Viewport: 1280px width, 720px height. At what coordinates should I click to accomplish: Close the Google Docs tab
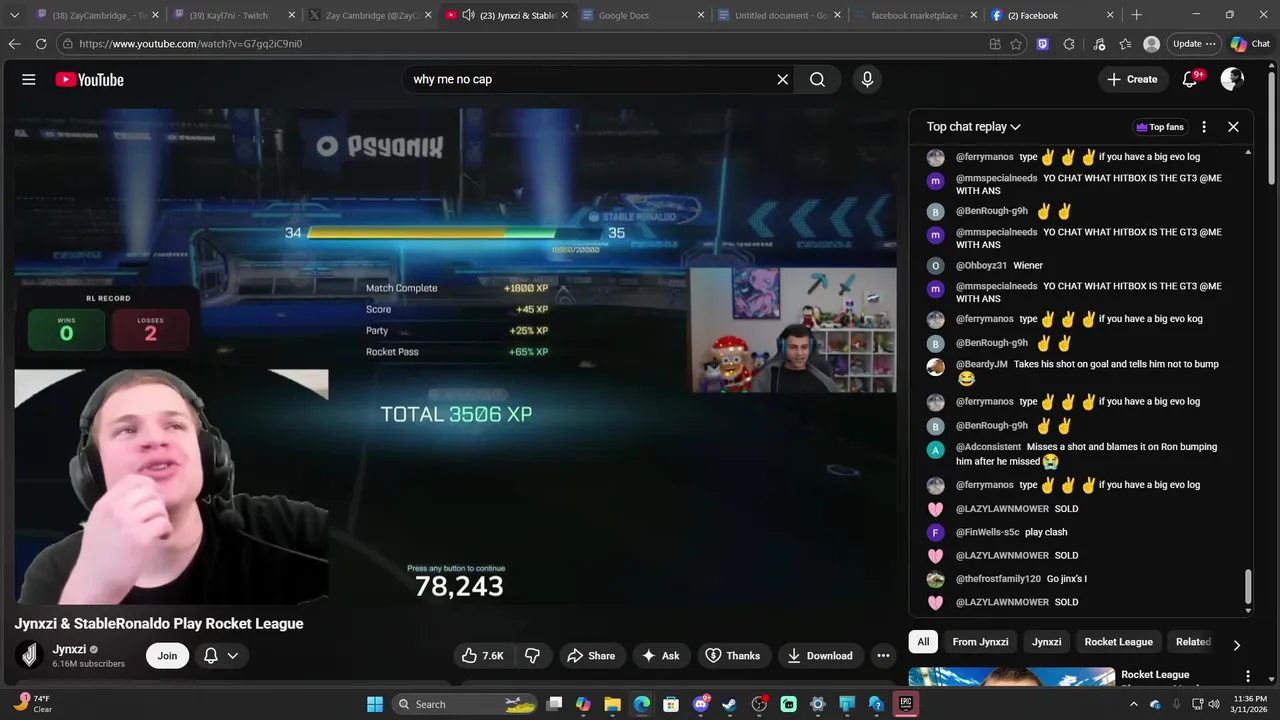[x=701, y=15]
